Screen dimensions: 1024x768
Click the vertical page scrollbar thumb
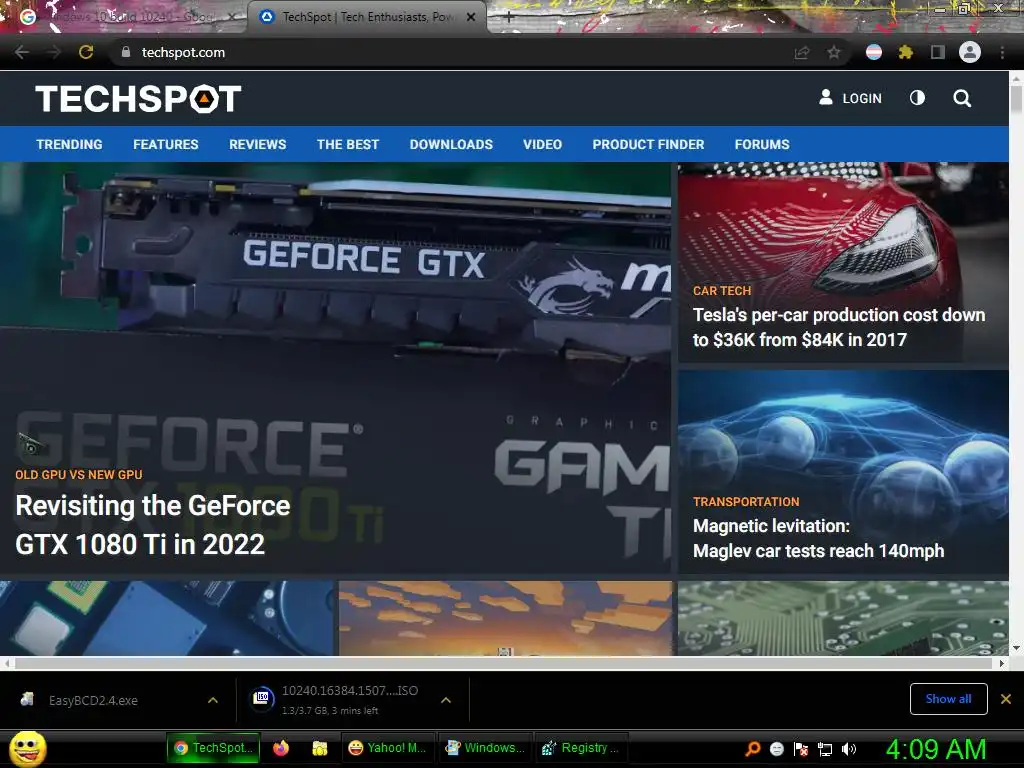pyautogui.click(x=1016, y=99)
